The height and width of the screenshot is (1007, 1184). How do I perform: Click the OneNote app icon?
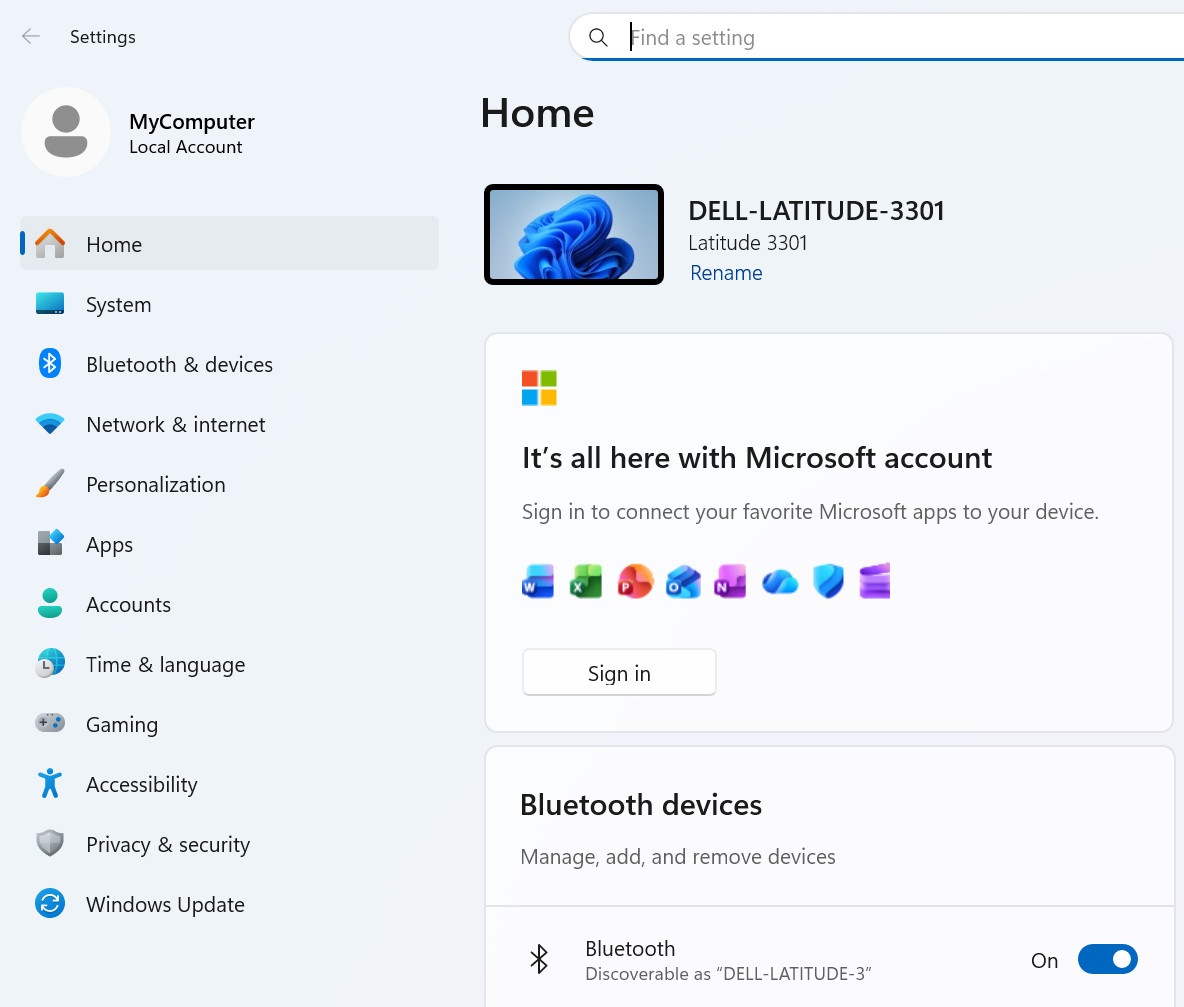click(x=730, y=582)
